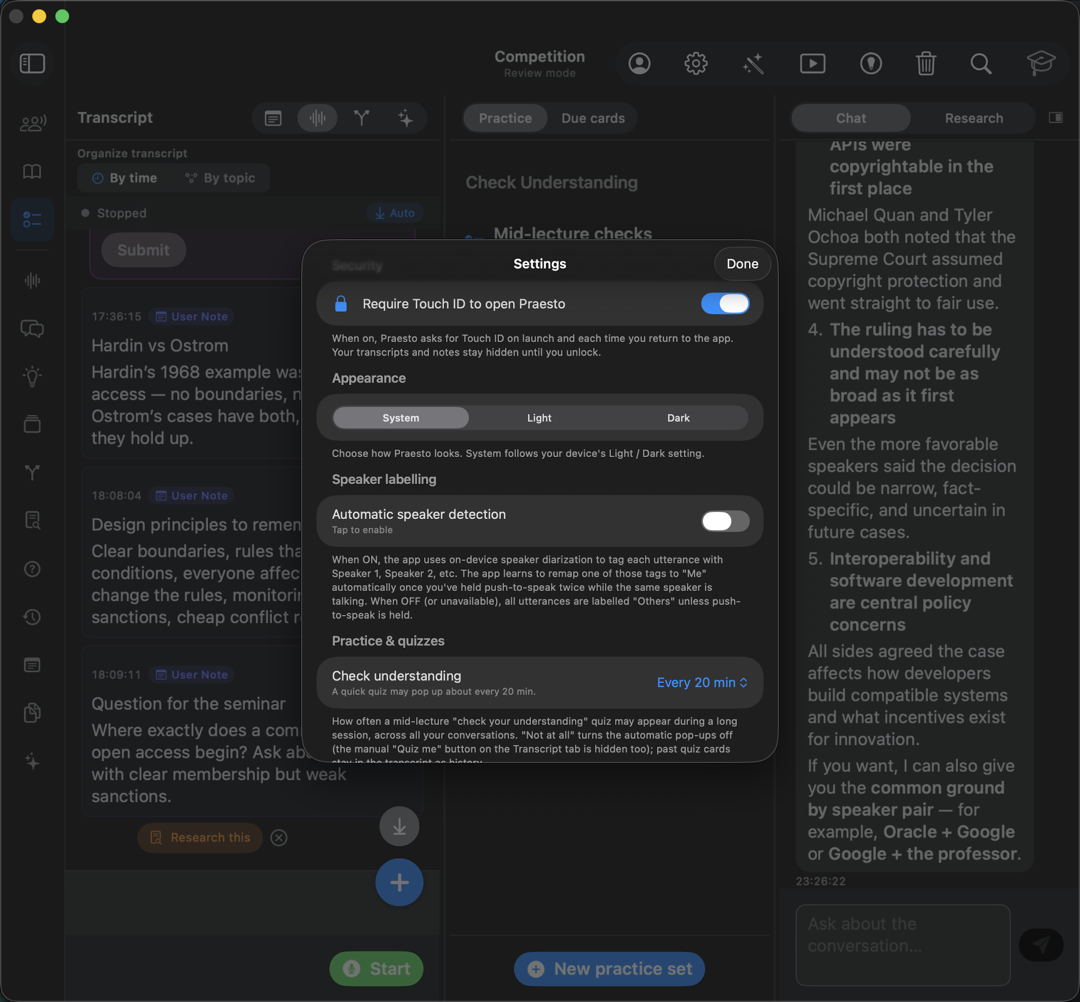Image resolution: width=1080 pixels, height=1002 pixels.
Task: Open the text card icon in sidebar
Action: pyautogui.click(x=32, y=665)
